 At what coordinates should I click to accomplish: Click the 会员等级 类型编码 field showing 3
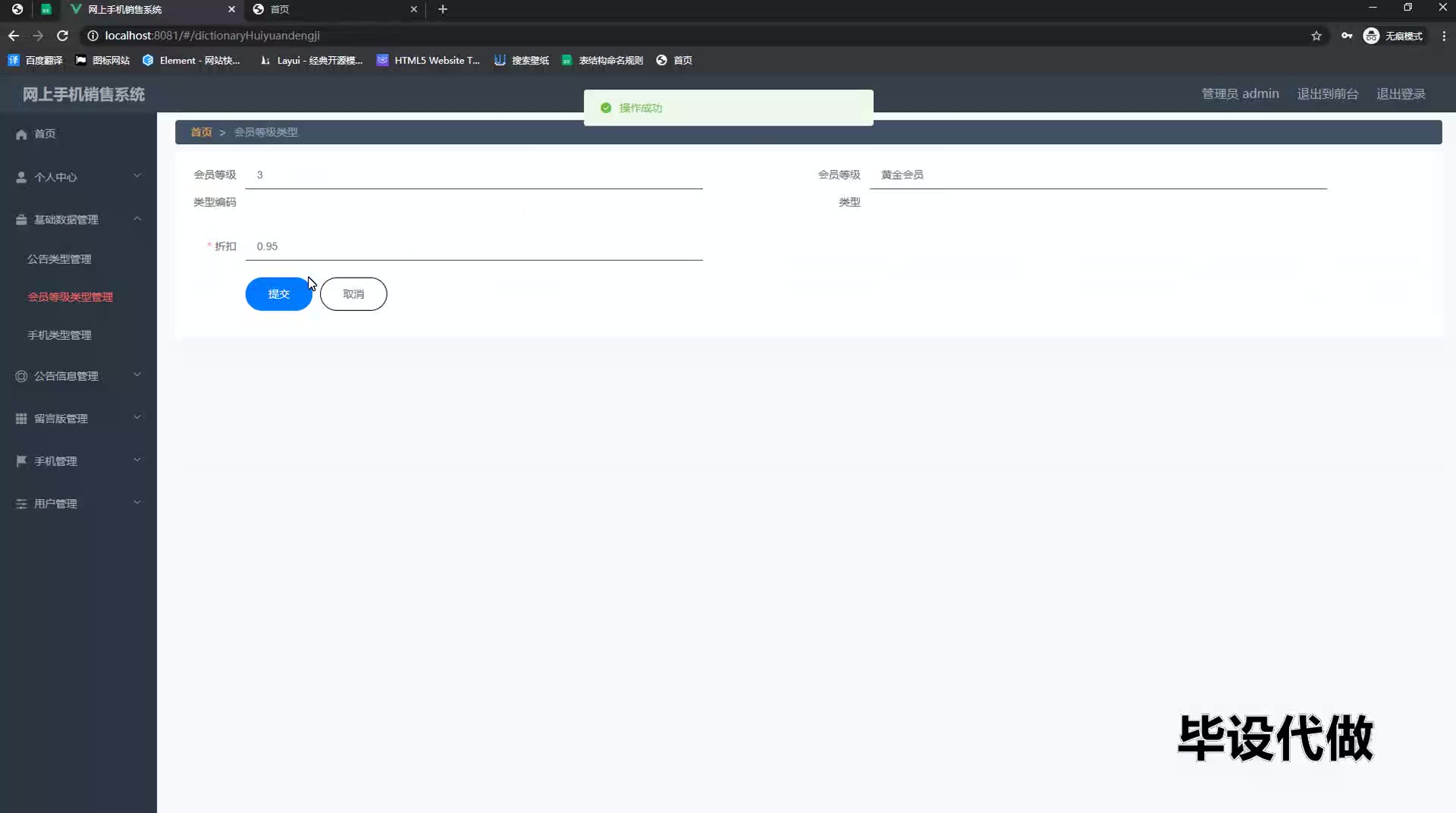click(x=474, y=174)
